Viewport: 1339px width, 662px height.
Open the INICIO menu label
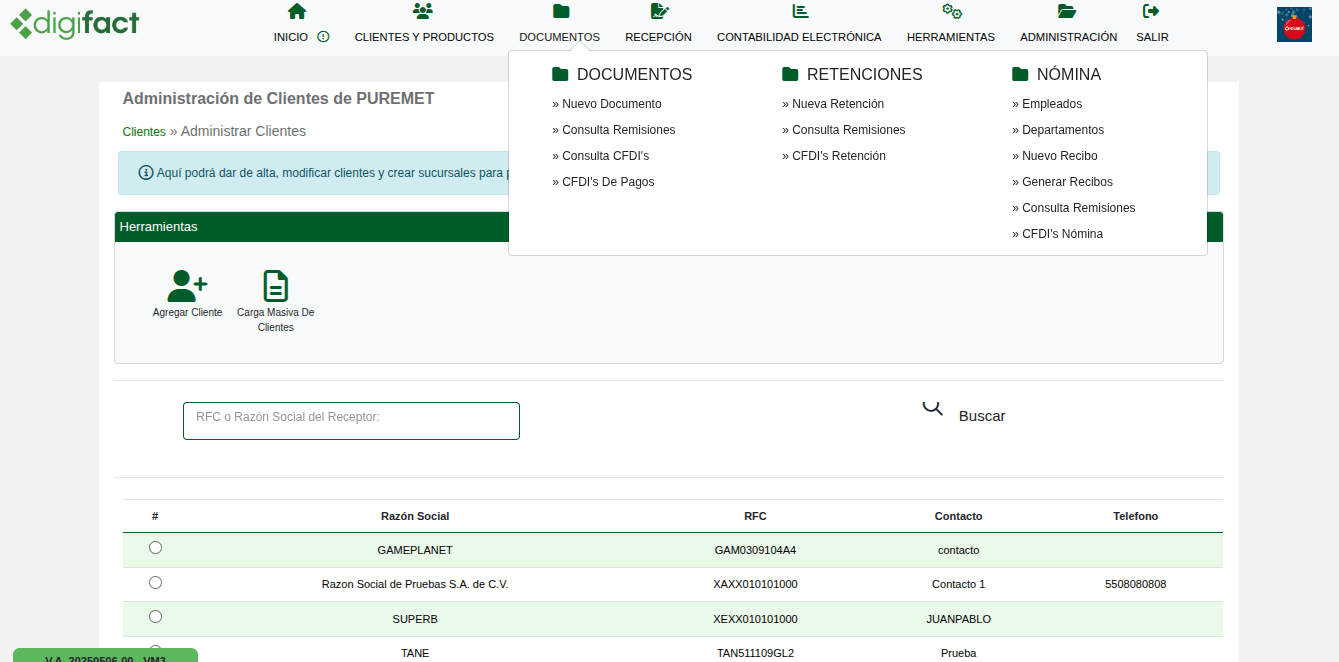click(291, 37)
